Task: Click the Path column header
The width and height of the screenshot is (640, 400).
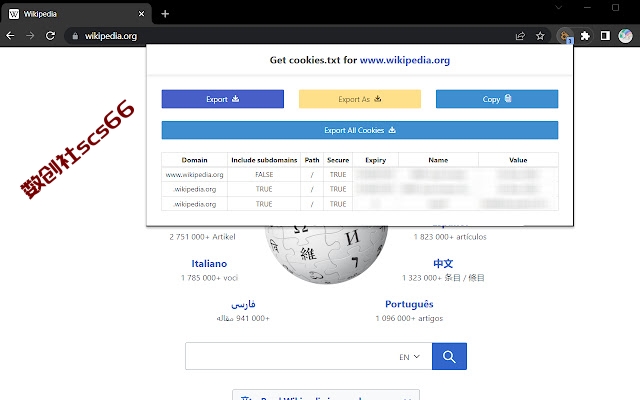Action: pos(312,160)
